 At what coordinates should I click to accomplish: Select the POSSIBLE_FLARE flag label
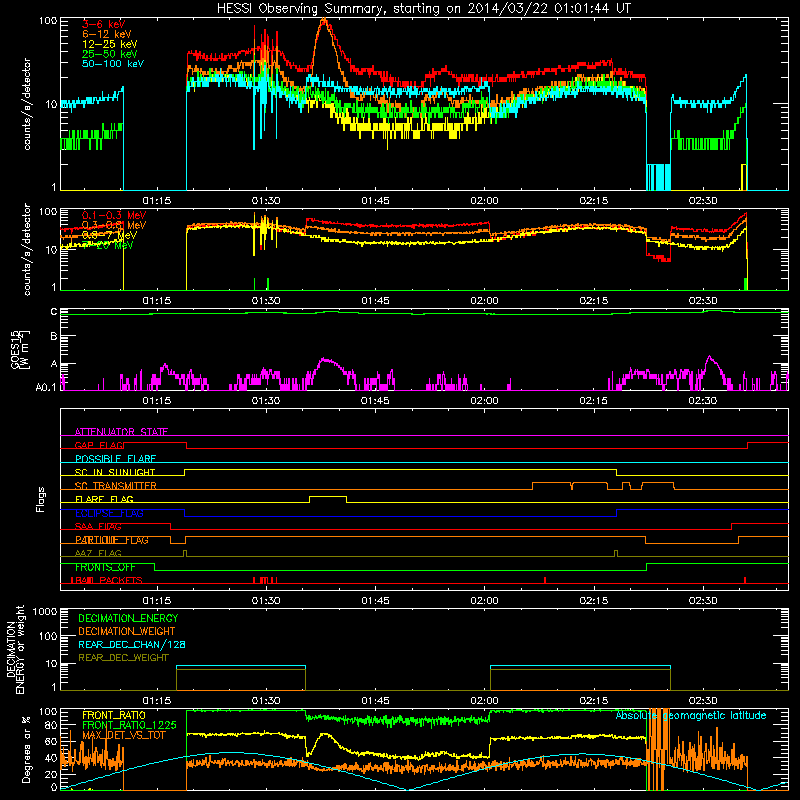pyautogui.click(x=115, y=459)
